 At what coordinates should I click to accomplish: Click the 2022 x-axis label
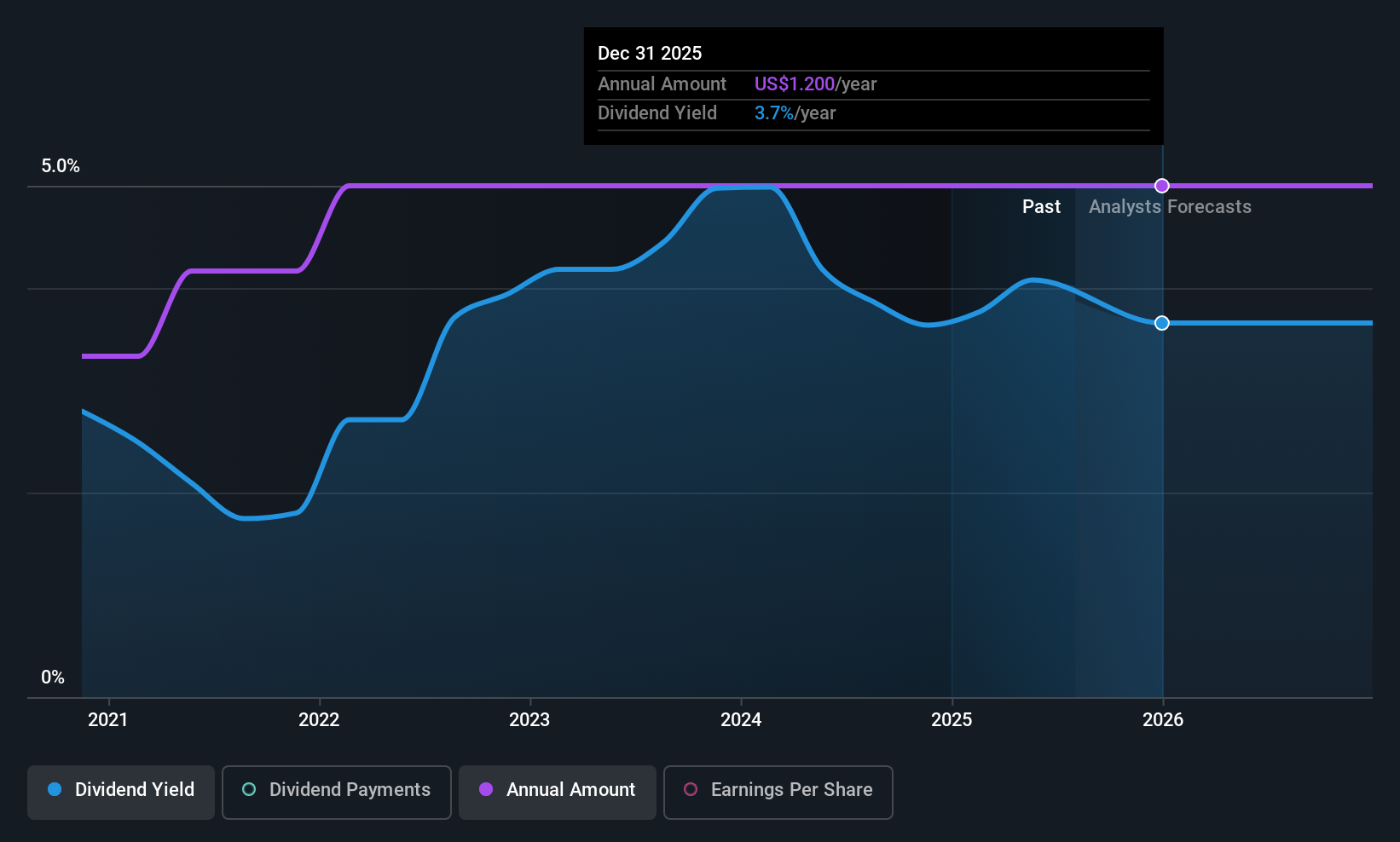click(x=319, y=720)
